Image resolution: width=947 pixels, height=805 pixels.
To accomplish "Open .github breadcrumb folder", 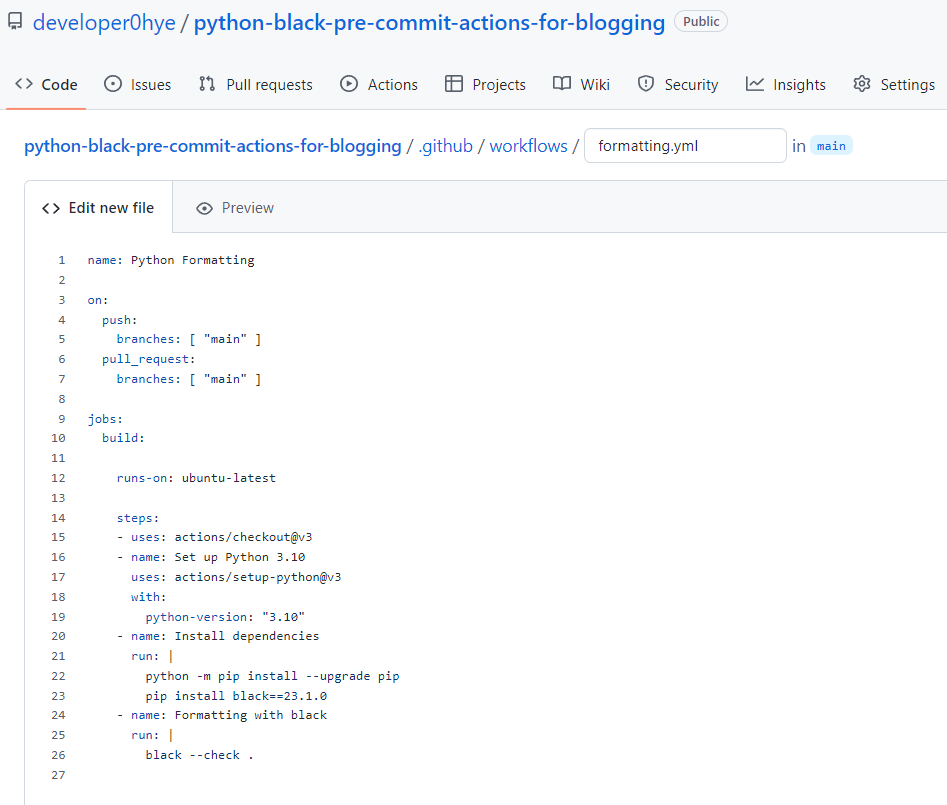I will (x=446, y=146).
